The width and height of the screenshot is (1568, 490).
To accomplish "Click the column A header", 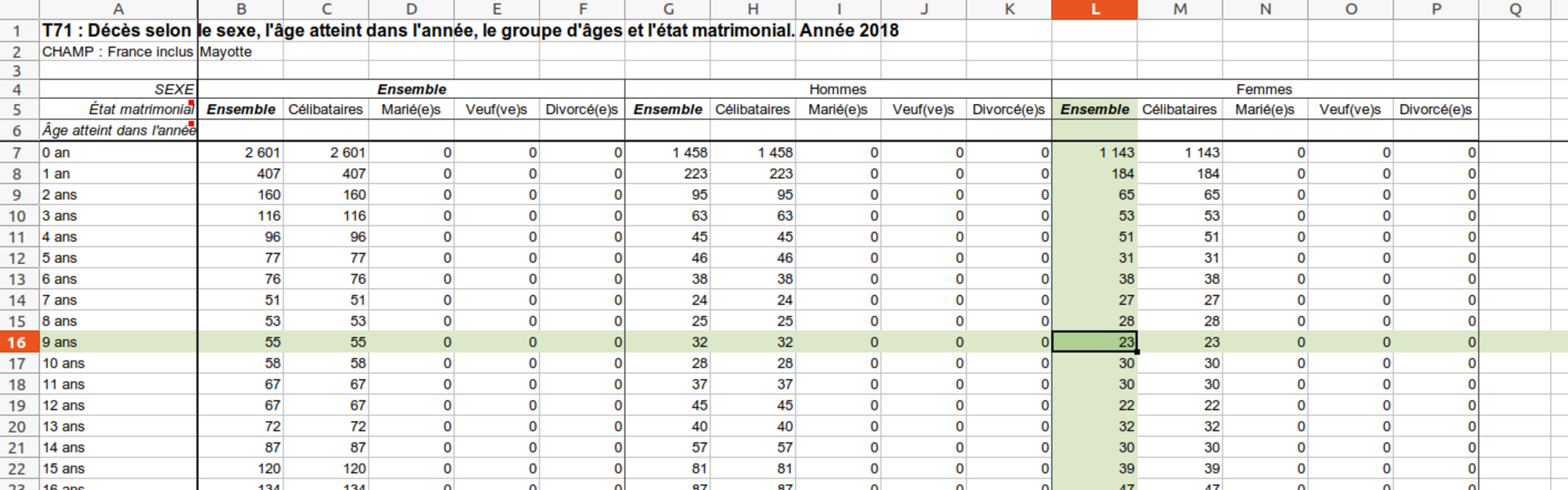I will pos(118,9).
